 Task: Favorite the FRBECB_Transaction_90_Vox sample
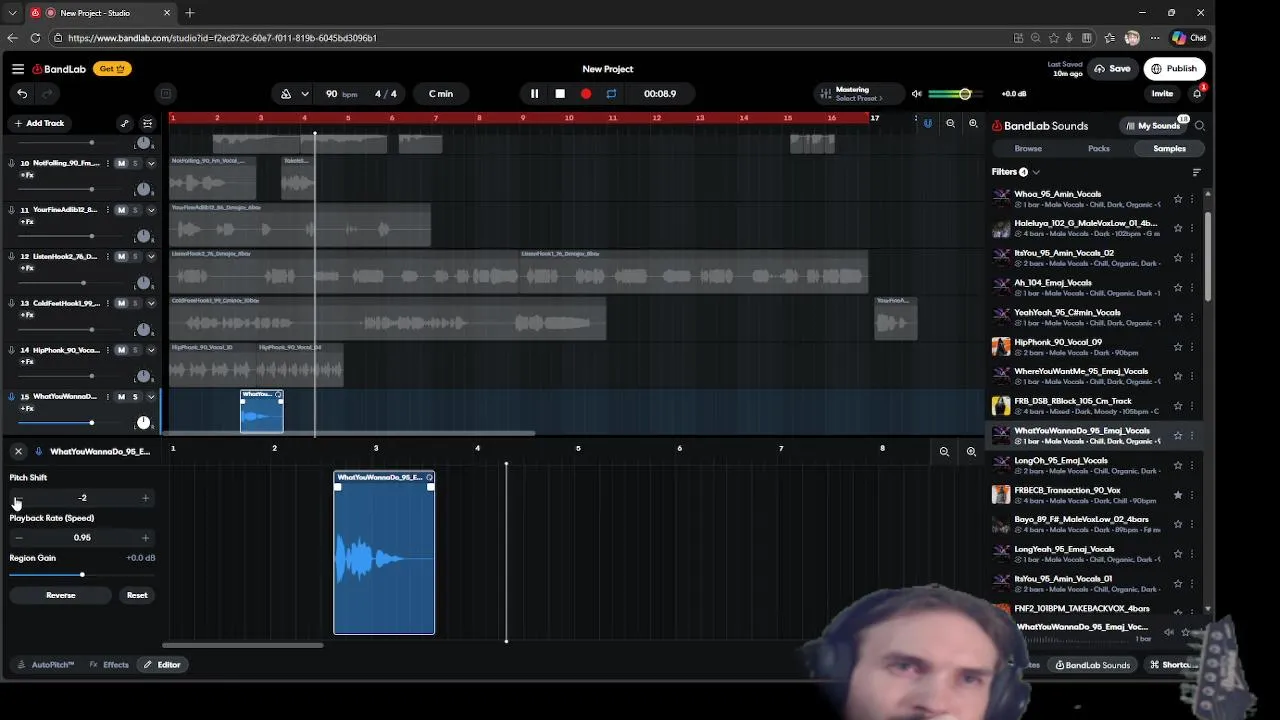coord(1178,495)
